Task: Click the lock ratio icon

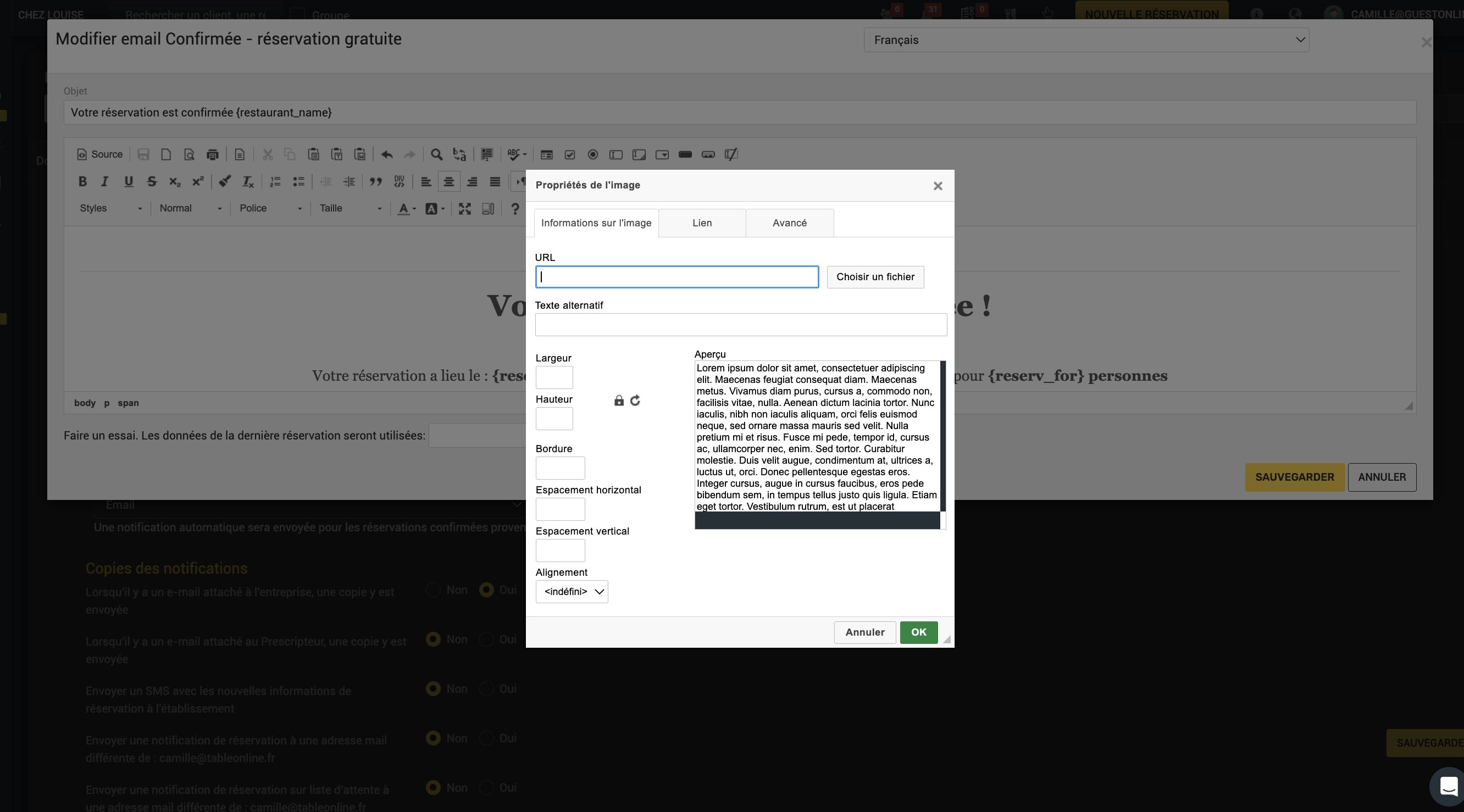Action: pyautogui.click(x=619, y=401)
